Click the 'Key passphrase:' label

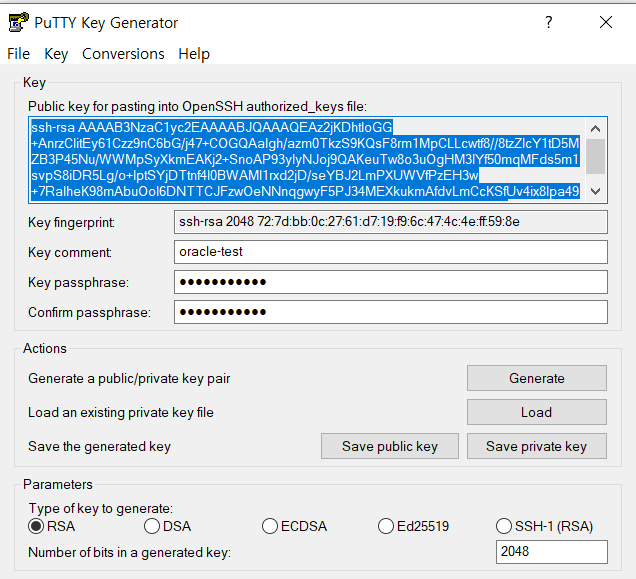[78, 282]
